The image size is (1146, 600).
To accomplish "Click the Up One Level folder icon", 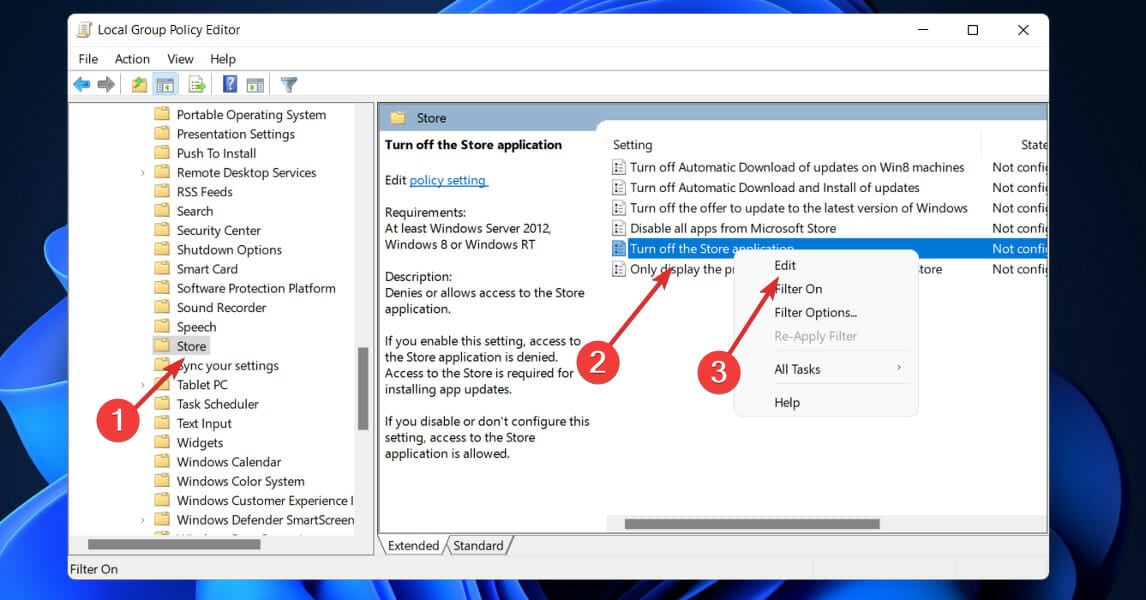I will pos(139,85).
